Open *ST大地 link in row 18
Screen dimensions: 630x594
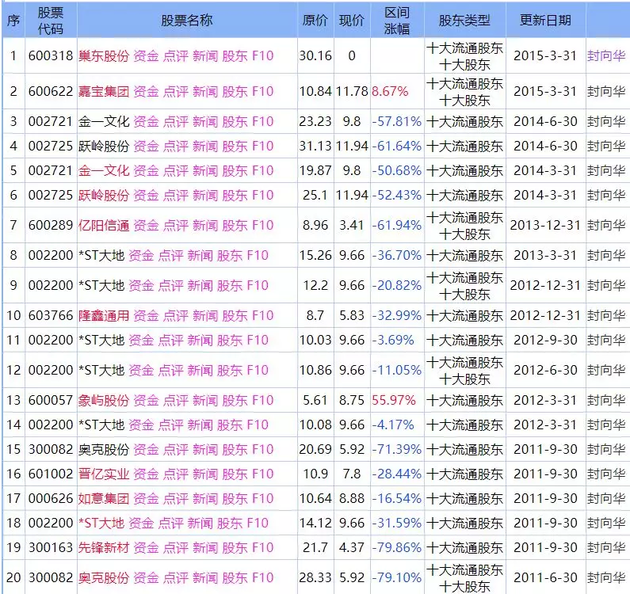pyautogui.click(x=101, y=523)
